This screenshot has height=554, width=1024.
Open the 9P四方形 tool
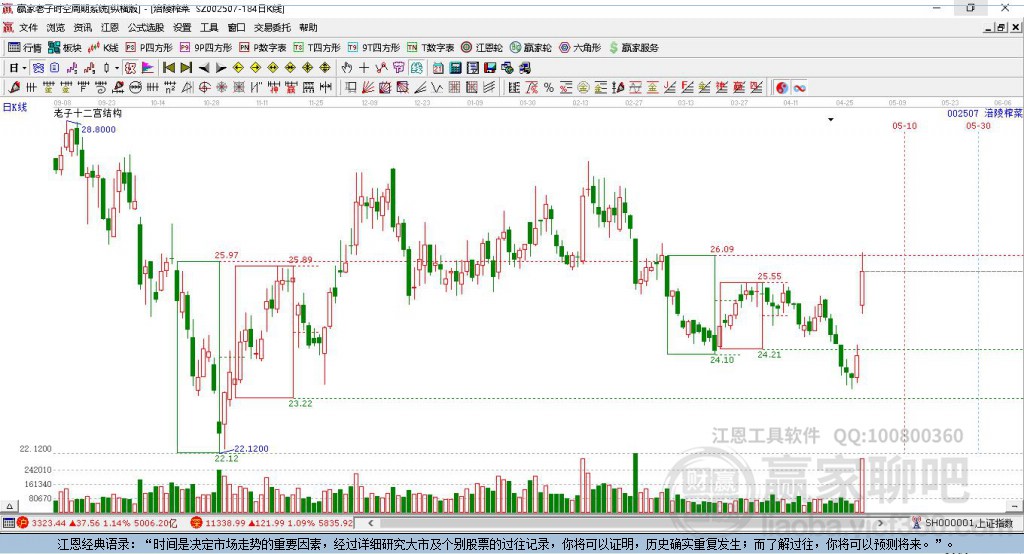pyautogui.click(x=206, y=48)
